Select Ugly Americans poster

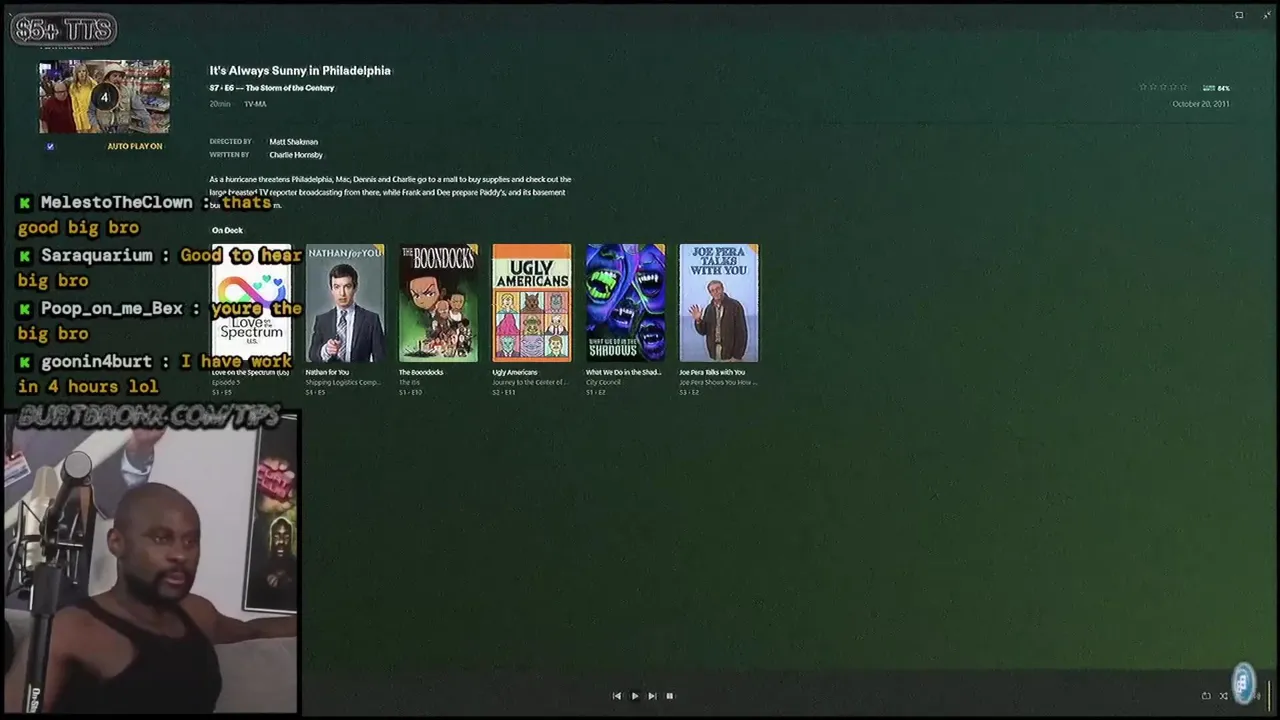tap(532, 303)
